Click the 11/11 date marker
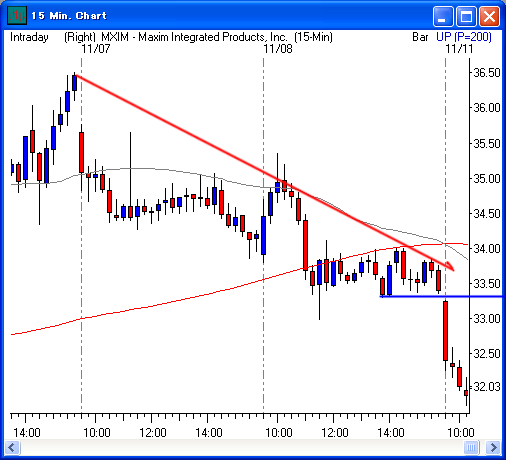Viewport: 506px width, 460px height. point(459,49)
